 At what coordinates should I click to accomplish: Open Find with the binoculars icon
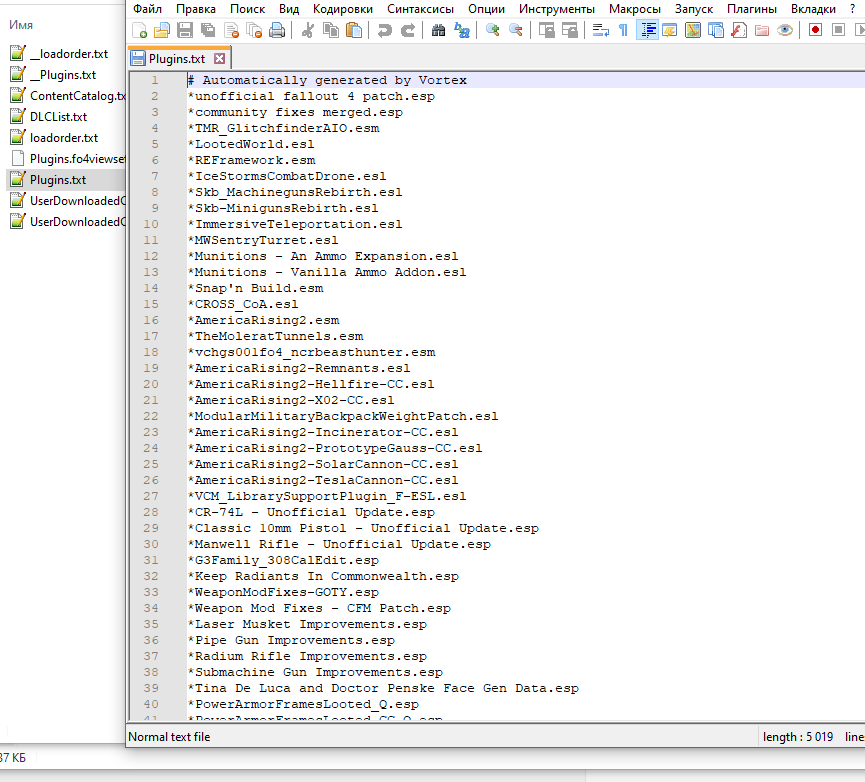coord(439,30)
